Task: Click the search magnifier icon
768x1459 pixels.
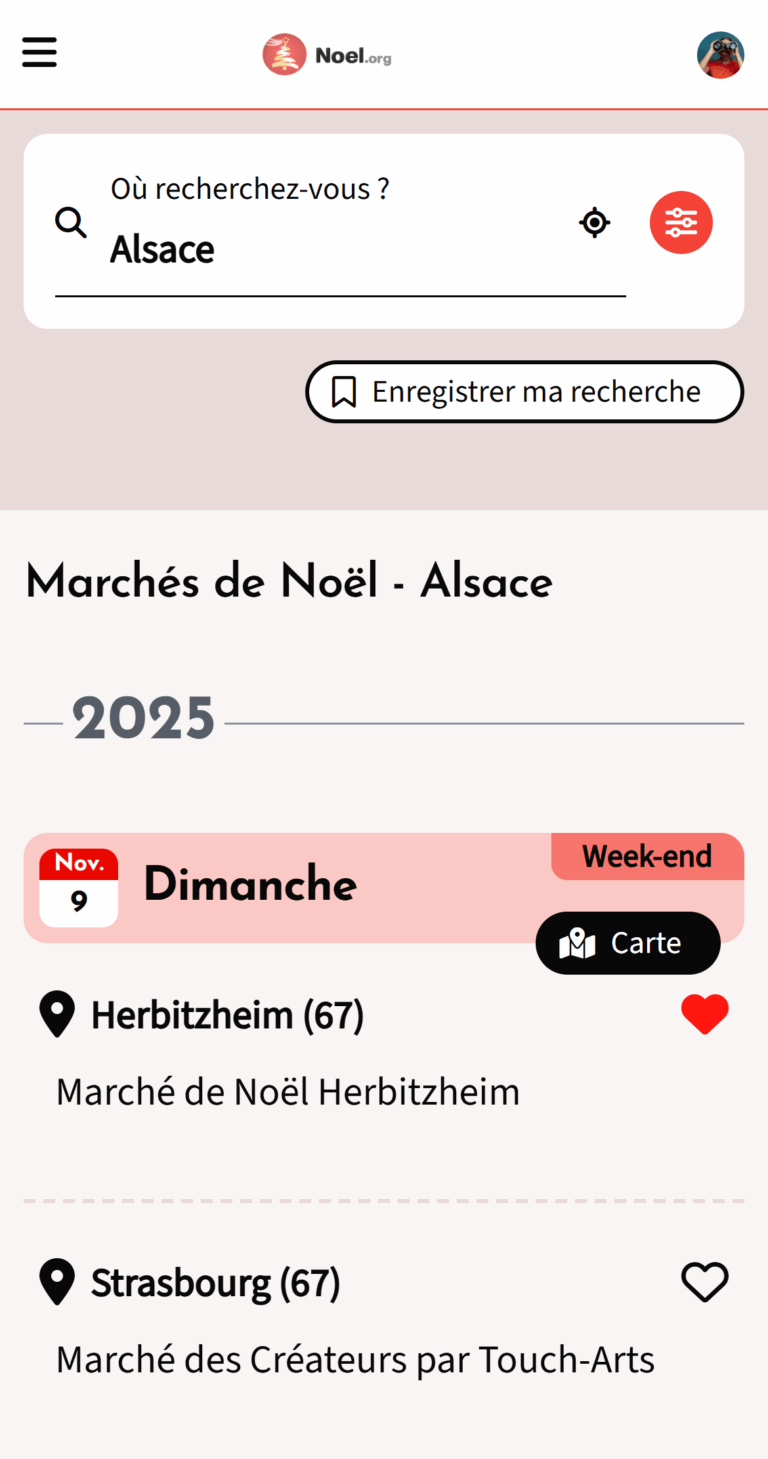Action: (71, 222)
